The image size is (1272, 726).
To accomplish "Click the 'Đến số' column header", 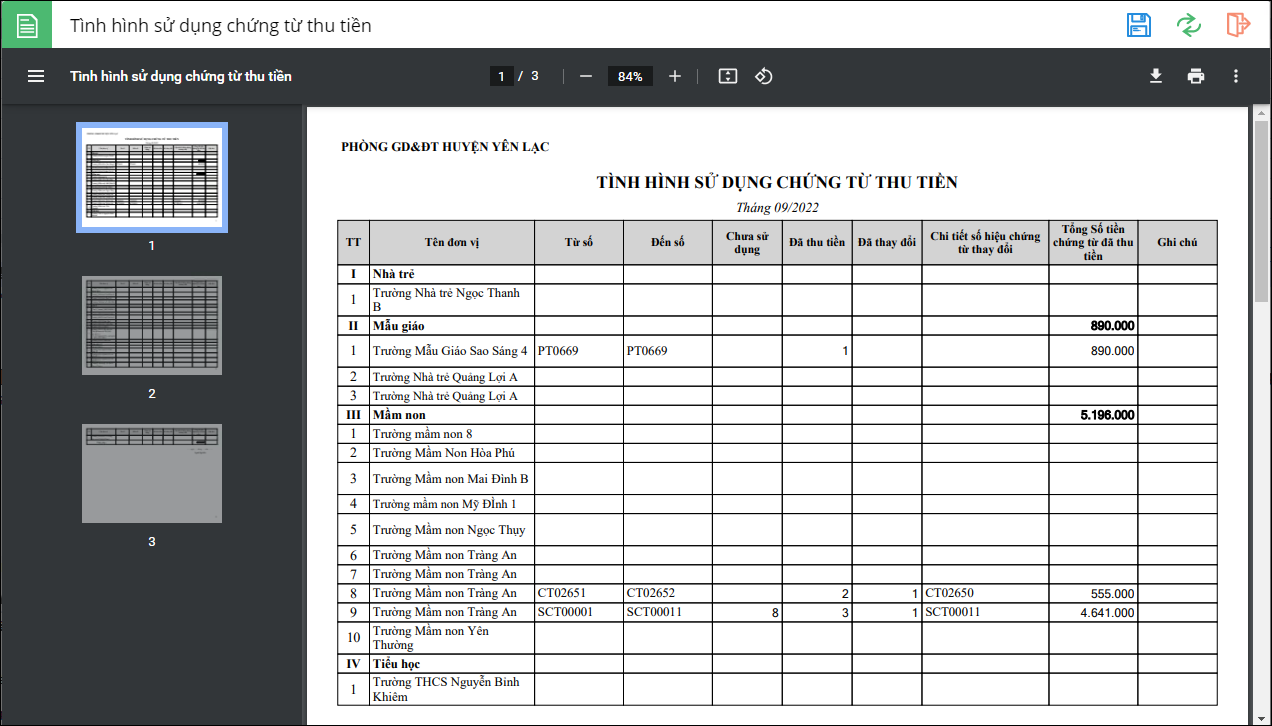I will (668, 242).
